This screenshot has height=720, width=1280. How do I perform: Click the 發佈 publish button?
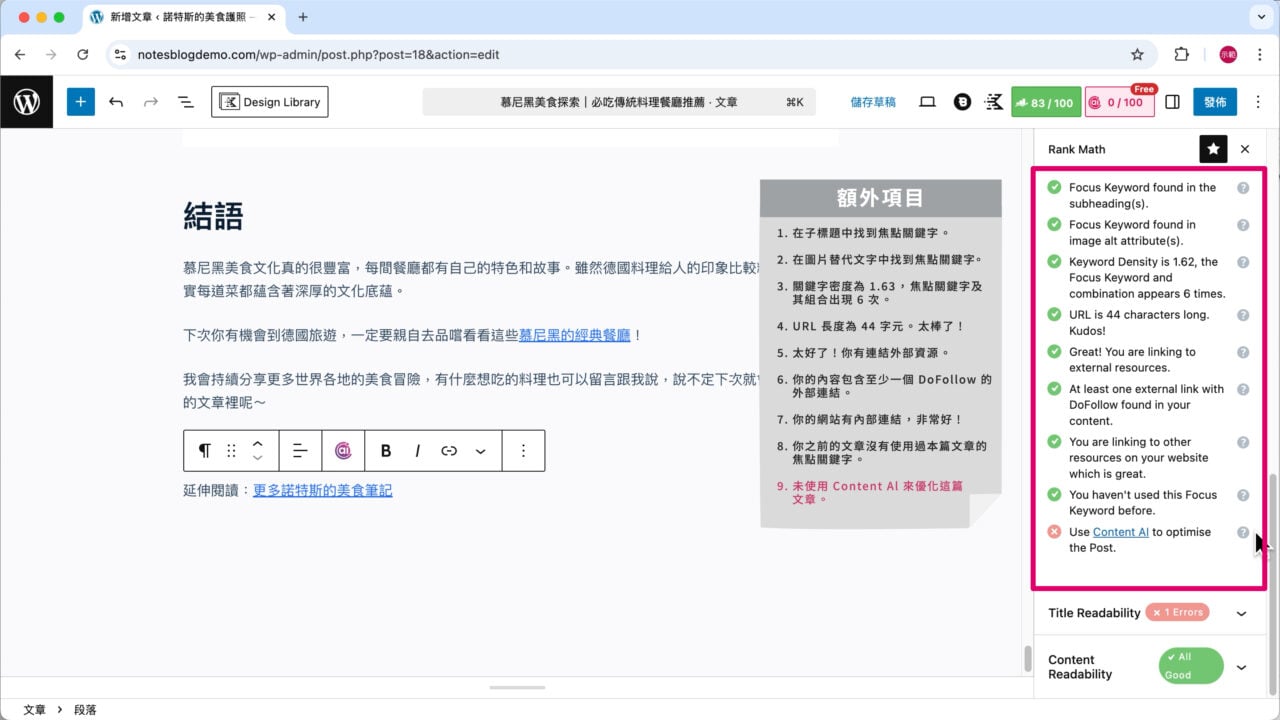(1215, 101)
